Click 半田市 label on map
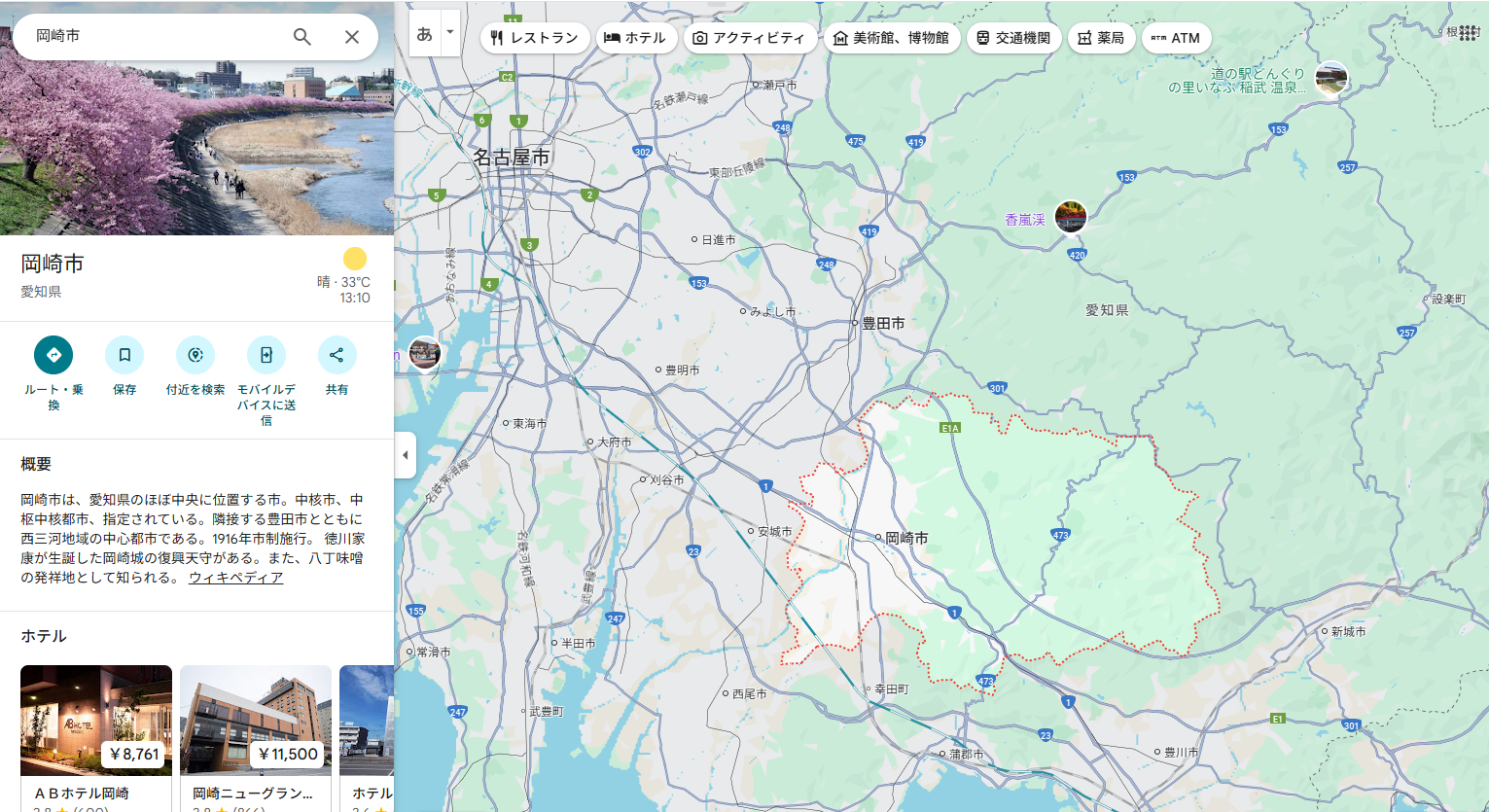 click(578, 644)
